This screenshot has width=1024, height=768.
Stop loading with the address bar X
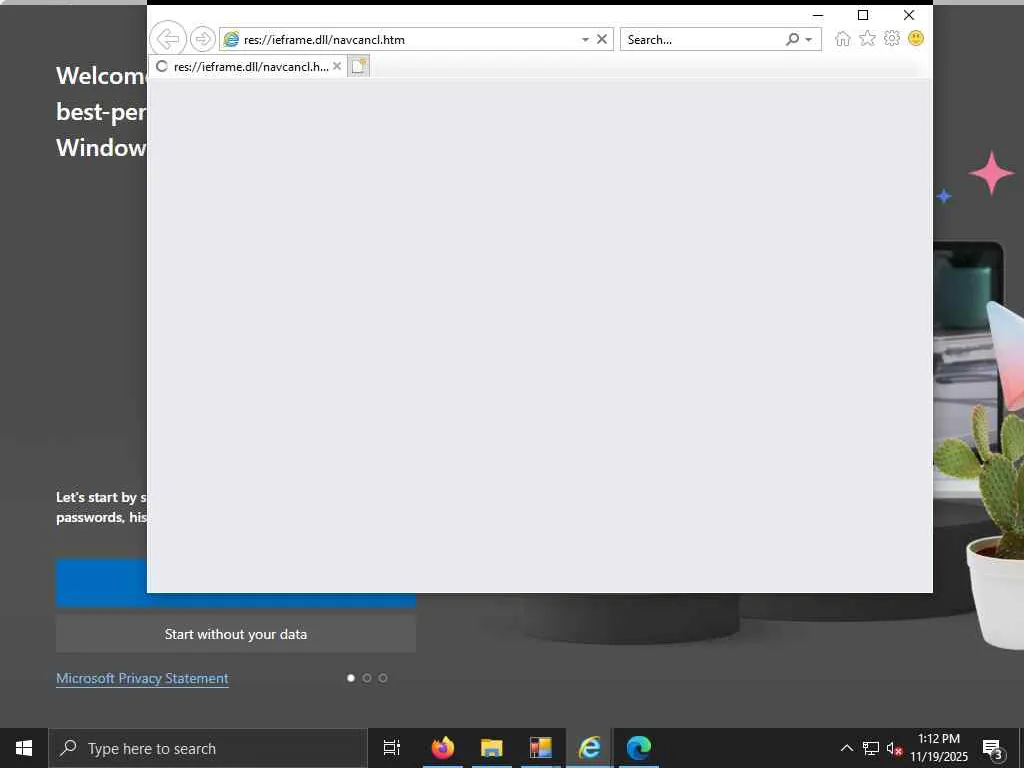click(602, 39)
